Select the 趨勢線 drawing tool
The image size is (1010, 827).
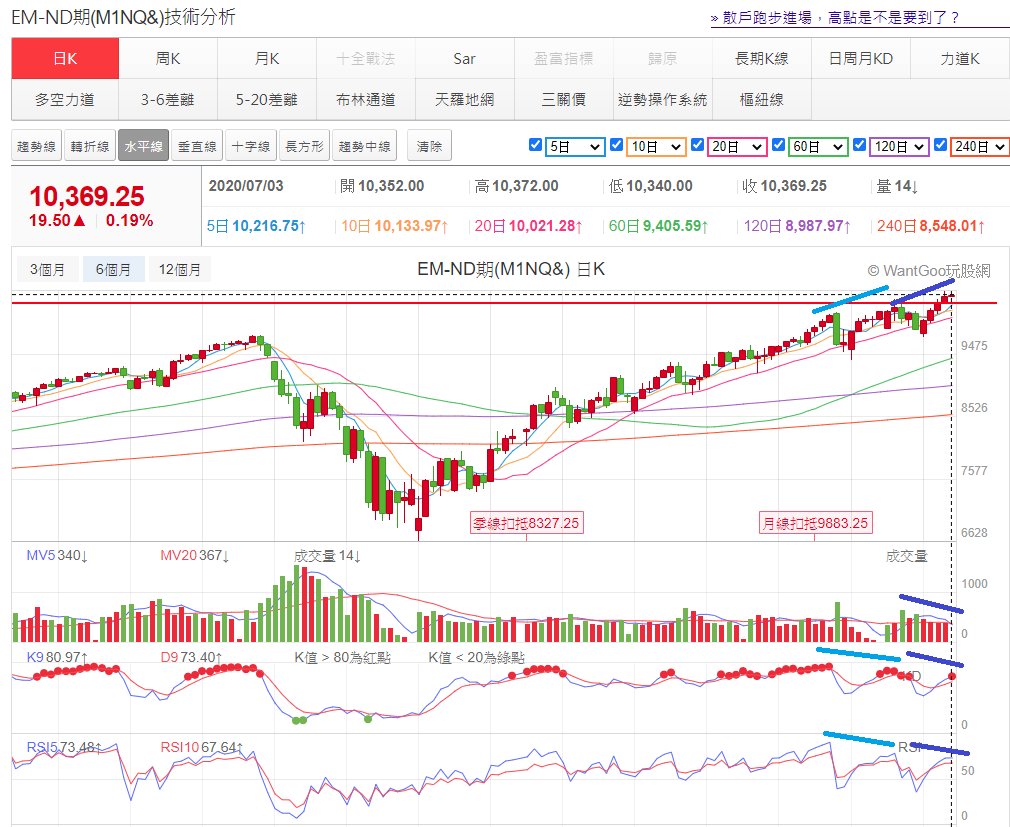click(36, 146)
